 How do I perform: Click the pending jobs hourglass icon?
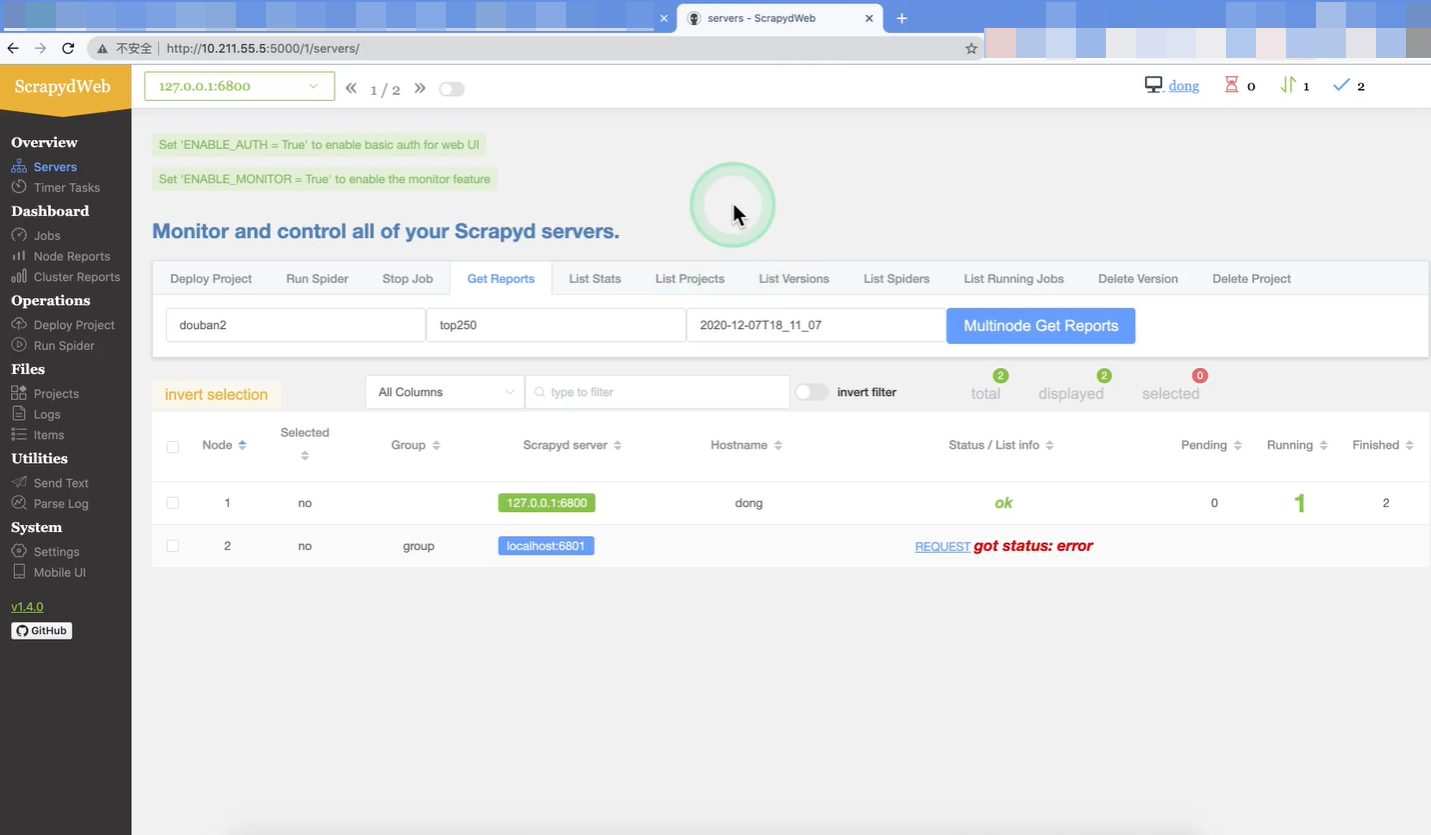1231,86
